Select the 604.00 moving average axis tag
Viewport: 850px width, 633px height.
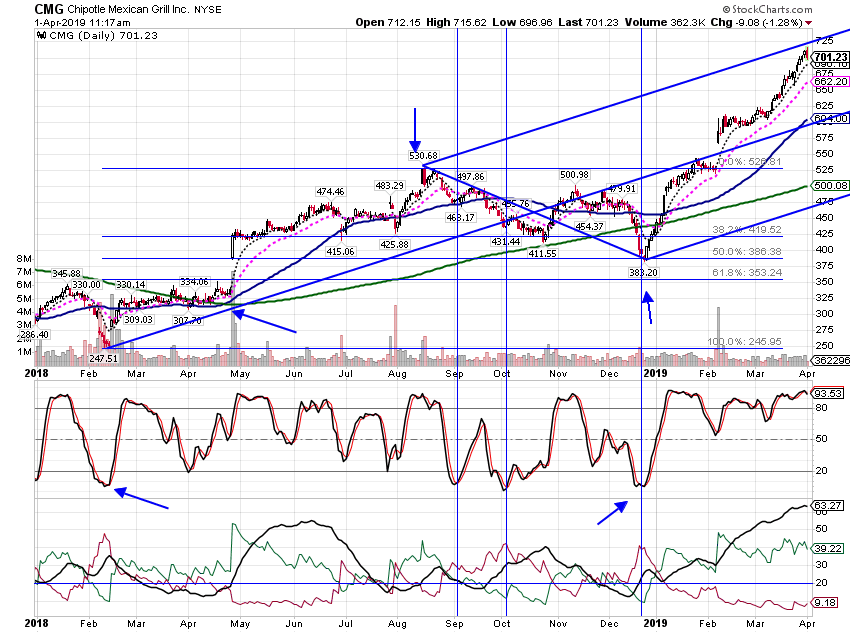pyautogui.click(x=830, y=119)
